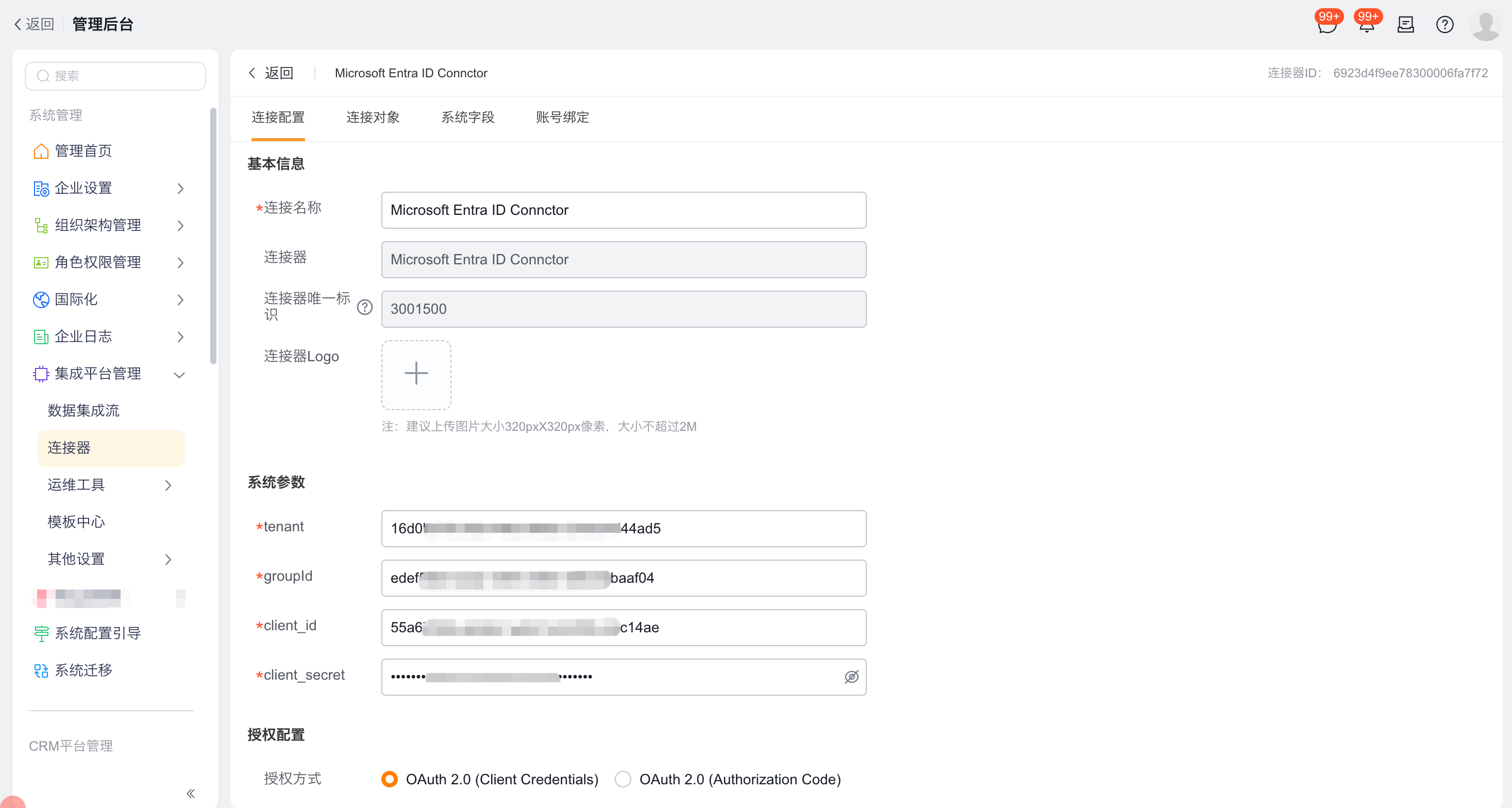This screenshot has height=808, width=1512.
Task: Click plus icon to upload connector logo
Action: [x=416, y=374]
